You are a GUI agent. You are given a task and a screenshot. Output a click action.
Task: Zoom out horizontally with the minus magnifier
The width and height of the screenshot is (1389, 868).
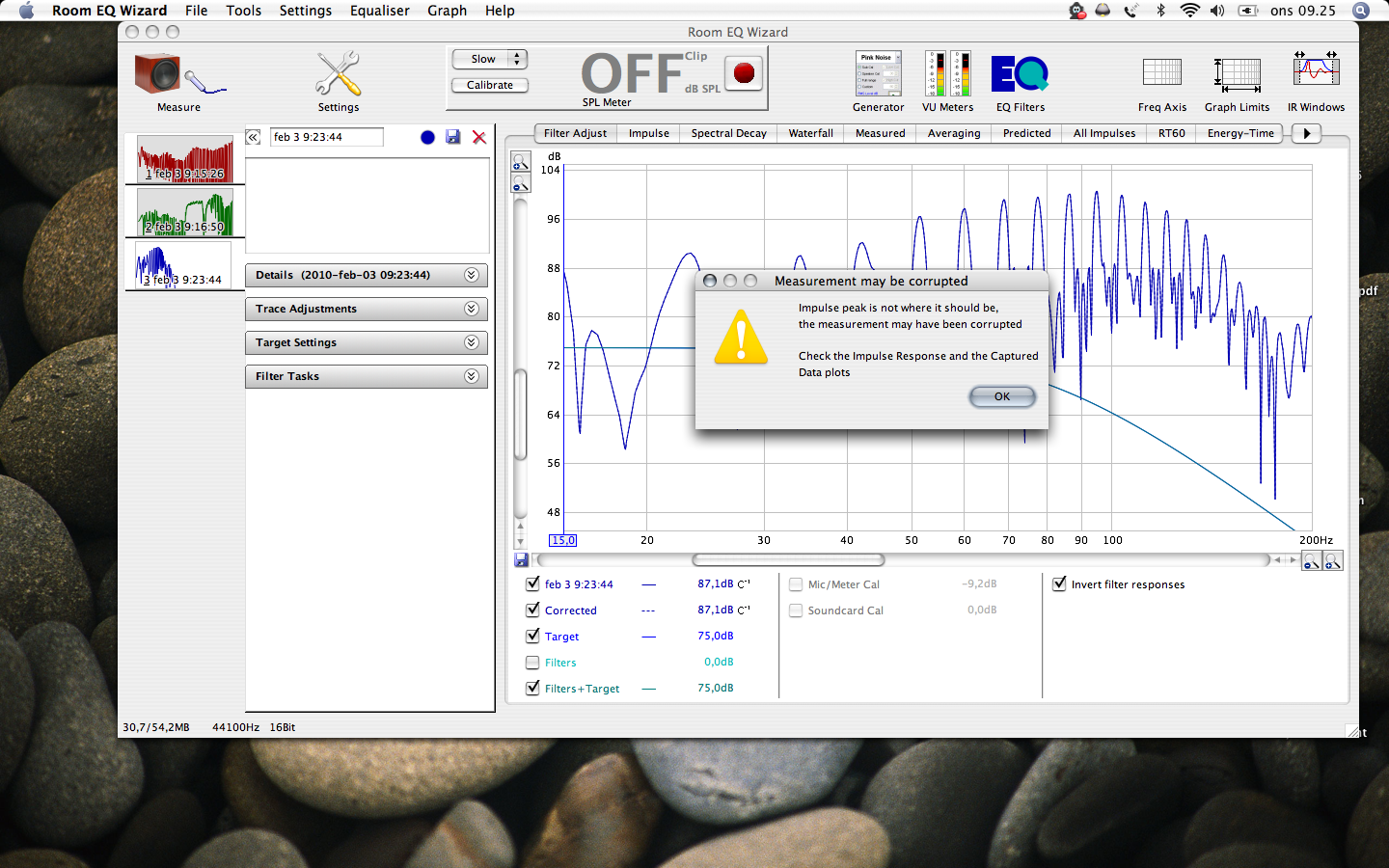(1312, 561)
